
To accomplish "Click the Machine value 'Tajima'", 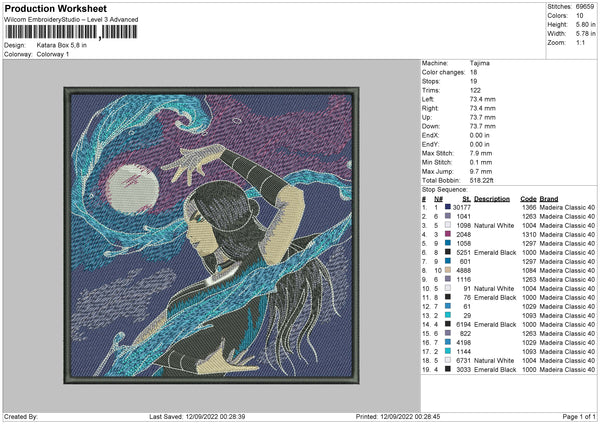I will click(479, 63).
